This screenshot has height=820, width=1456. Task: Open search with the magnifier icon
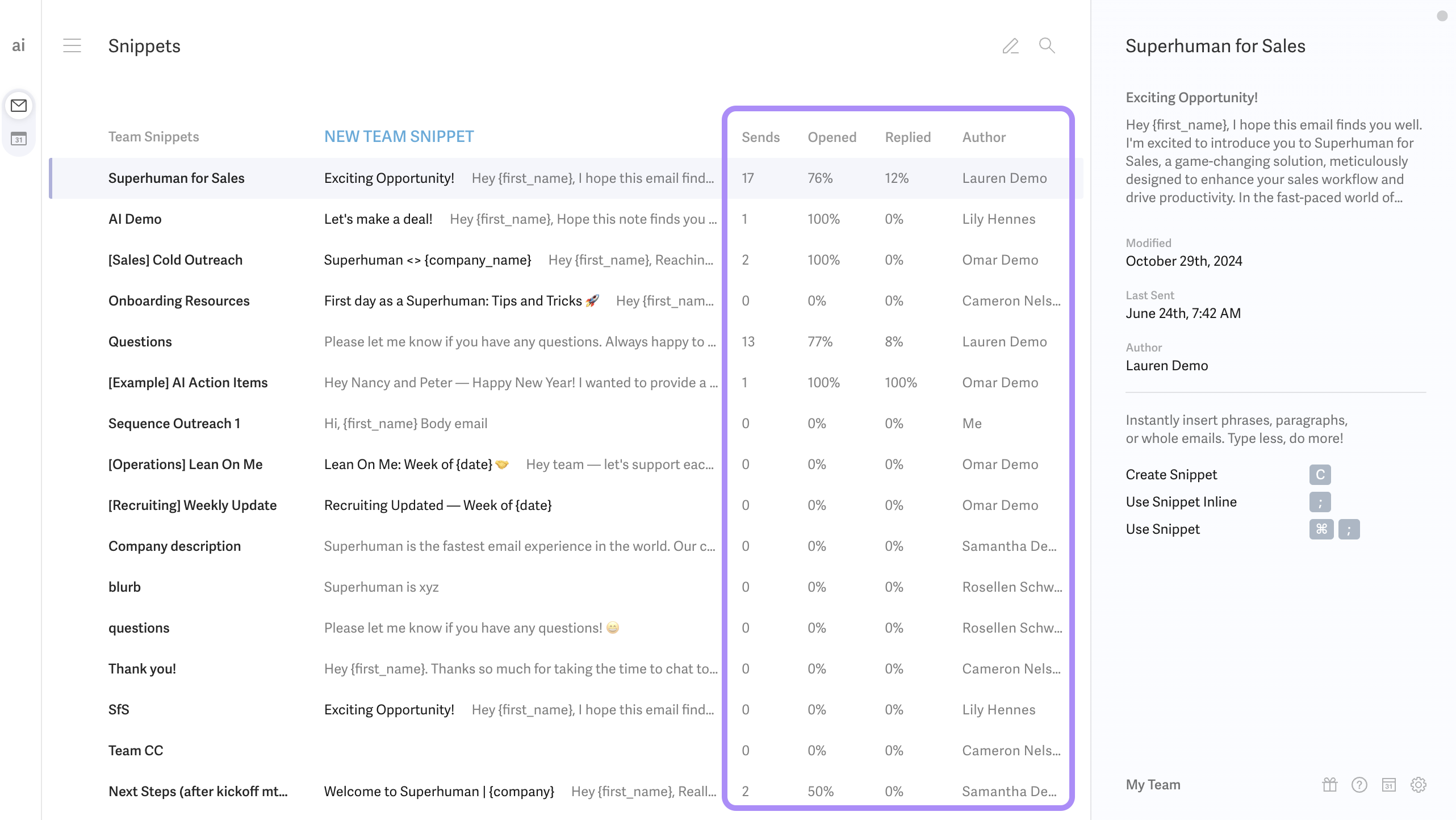click(x=1047, y=45)
